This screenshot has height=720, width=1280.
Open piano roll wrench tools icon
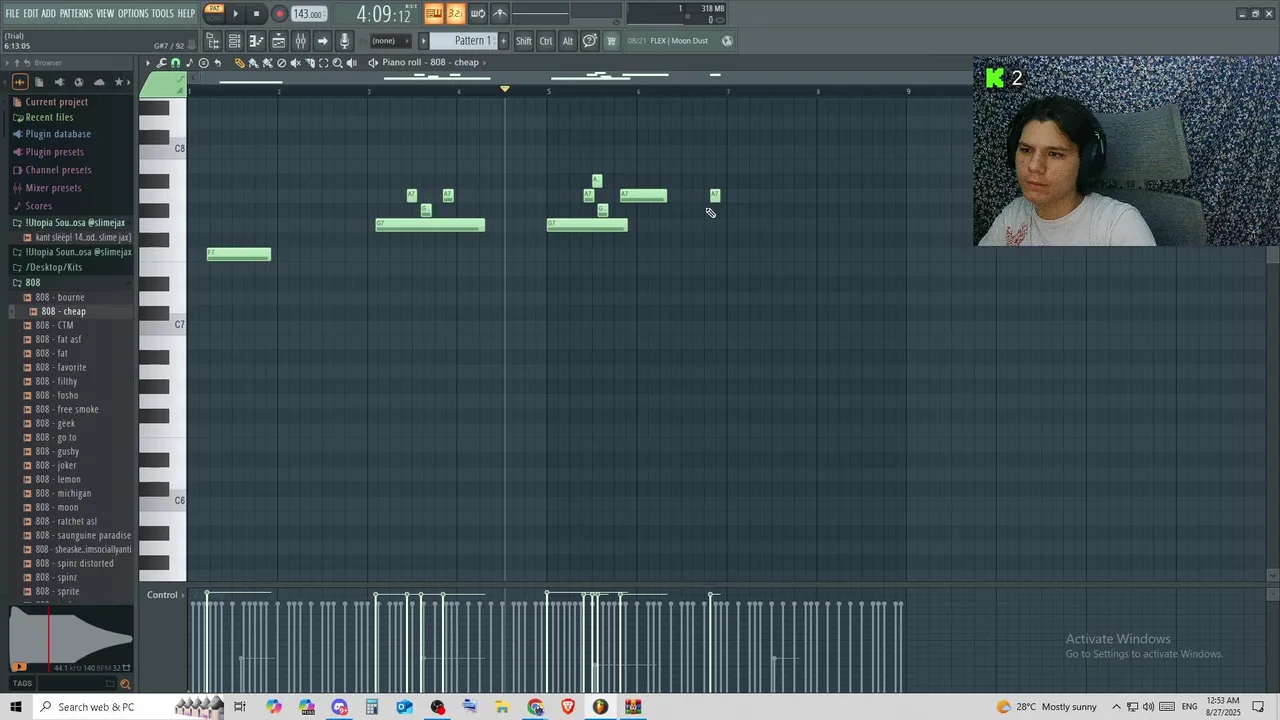pyautogui.click(x=162, y=63)
